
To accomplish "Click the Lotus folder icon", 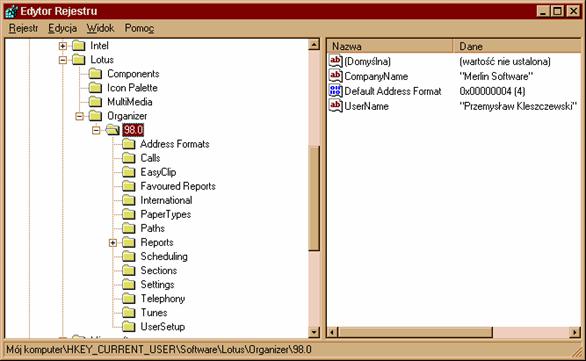I will 78,60.
